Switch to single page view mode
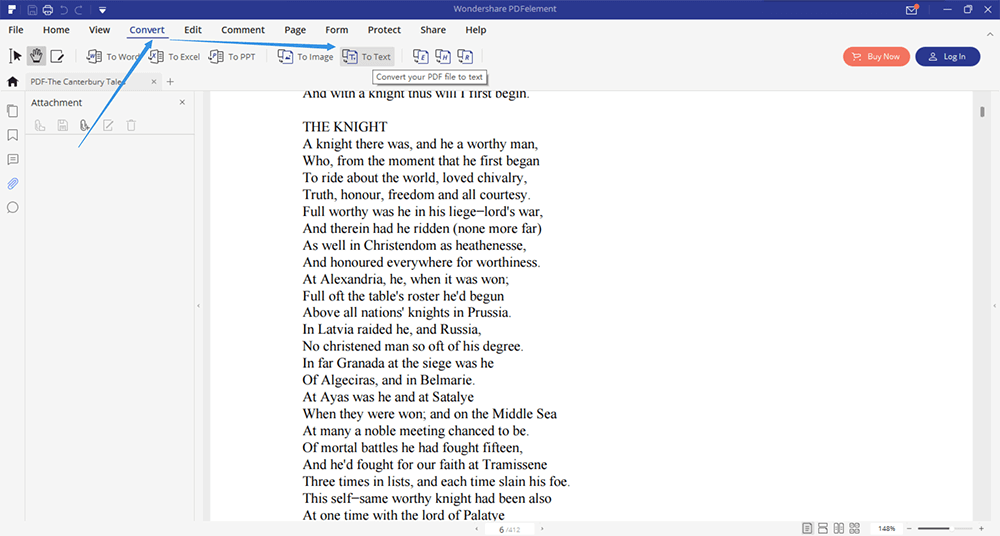The height and width of the screenshot is (536, 1000). (806, 528)
